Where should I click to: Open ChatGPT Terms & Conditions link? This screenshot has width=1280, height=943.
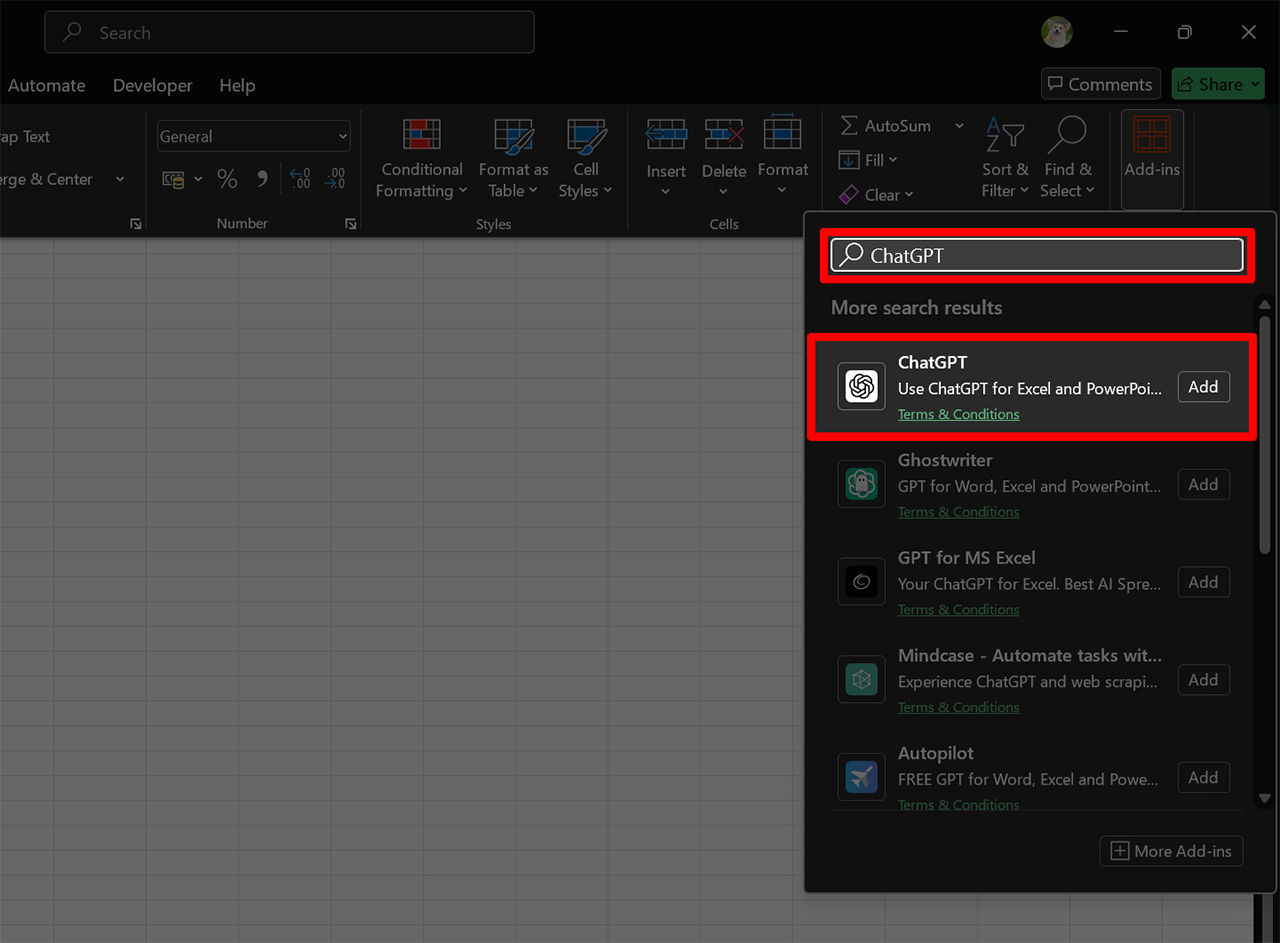(x=958, y=414)
